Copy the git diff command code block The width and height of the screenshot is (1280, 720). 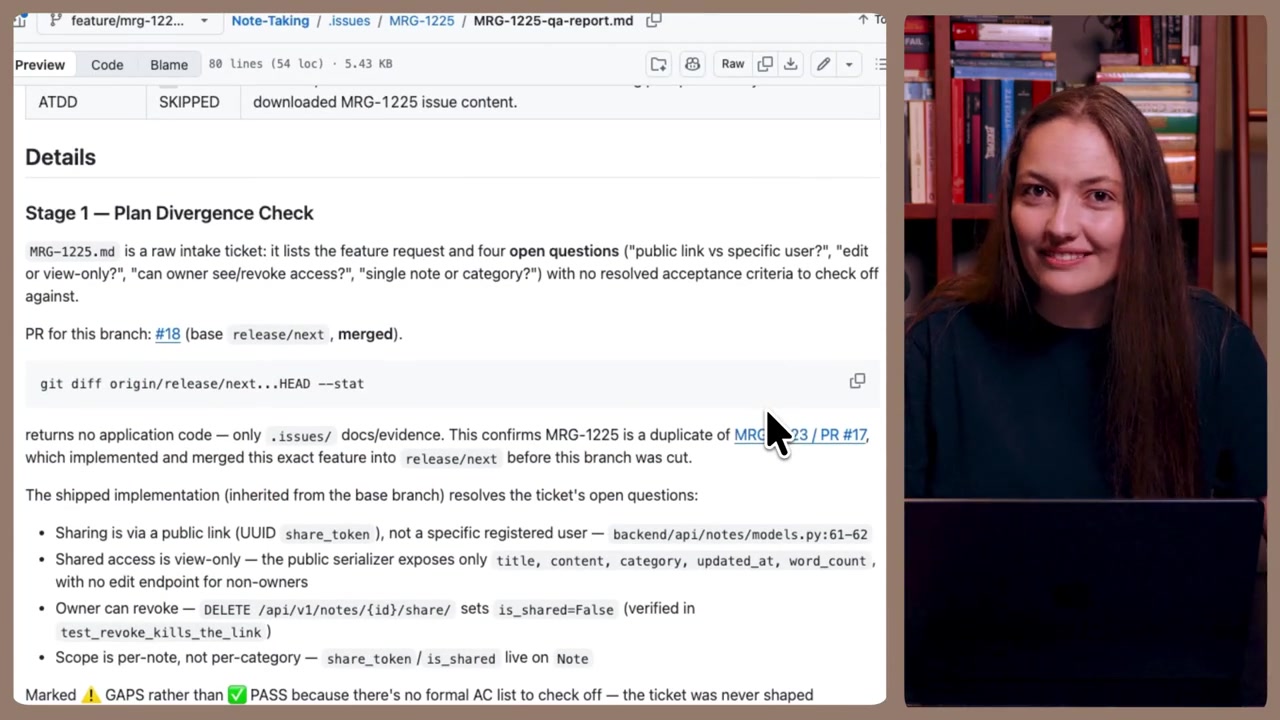857,381
